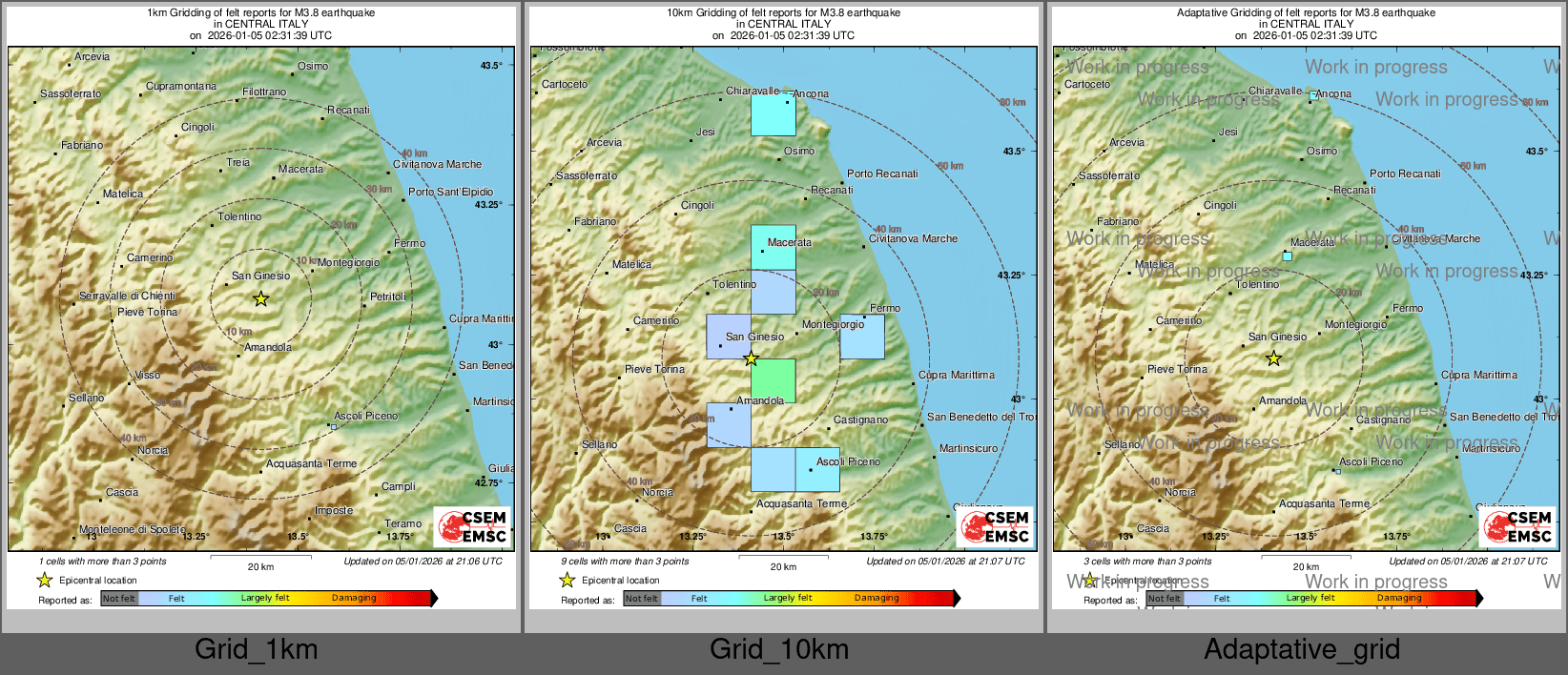The image size is (1568, 675).
Task: Click 'Monteleone di Spoleto' on the Grid_1km map
Action: (x=133, y=529)
